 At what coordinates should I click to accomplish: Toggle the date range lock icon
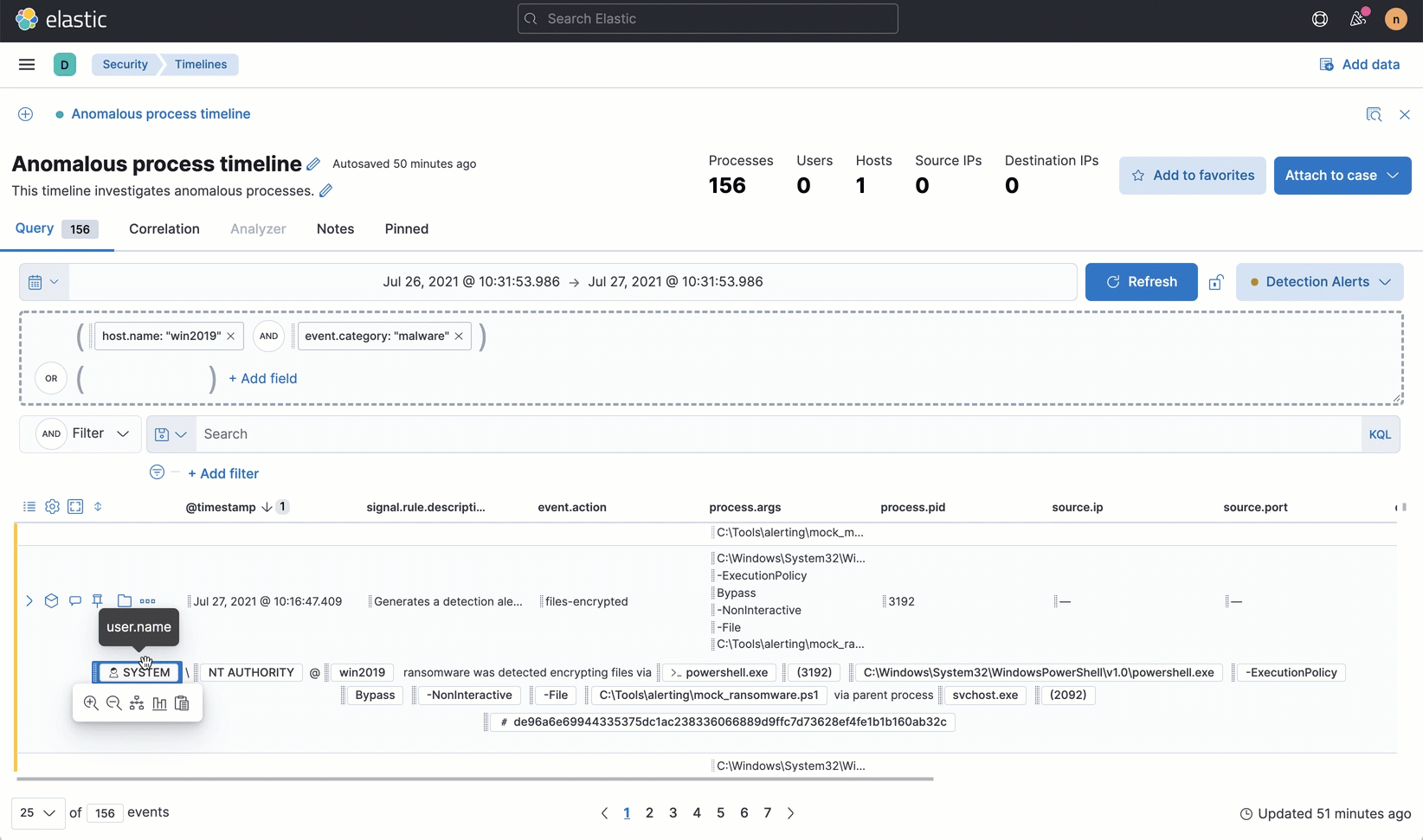click(x=1217, y=282)
